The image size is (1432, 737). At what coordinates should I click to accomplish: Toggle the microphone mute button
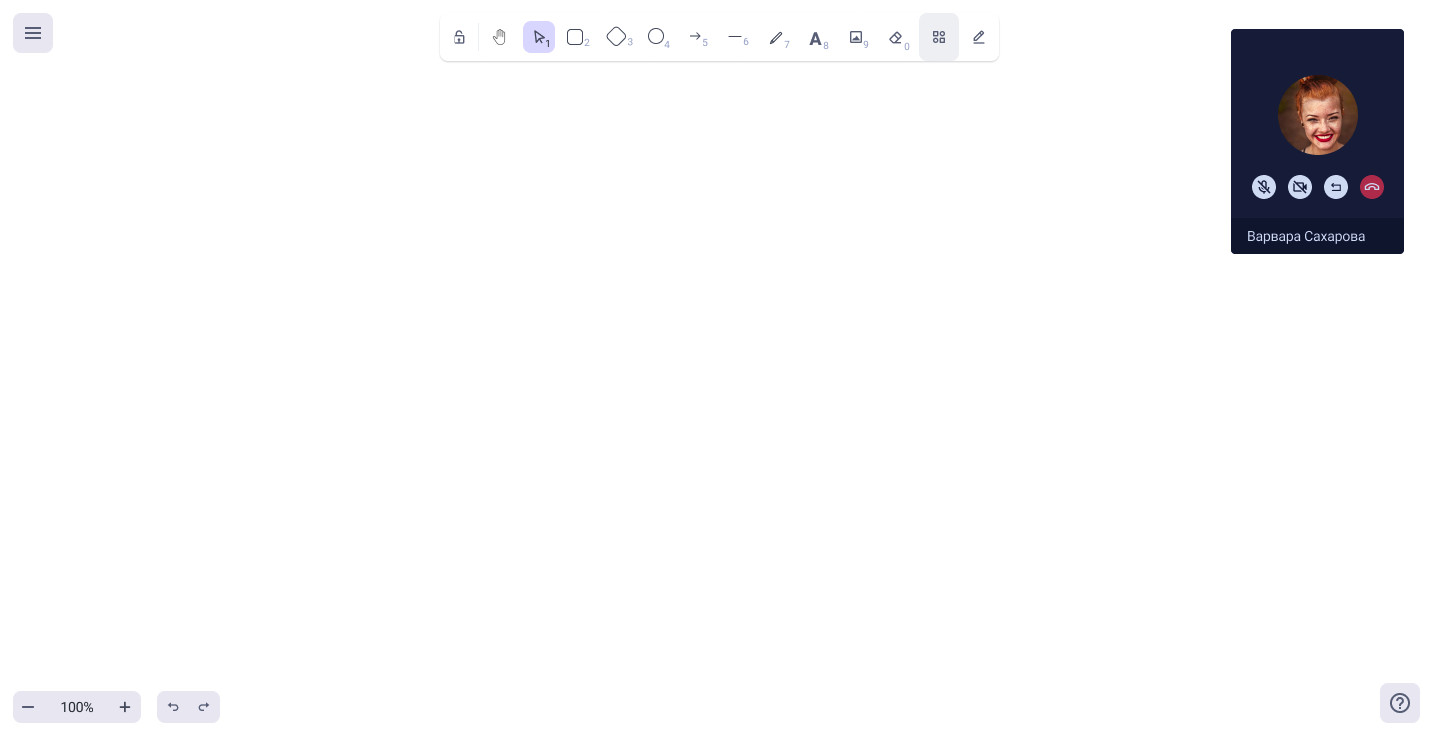[x=1264, y=187]
